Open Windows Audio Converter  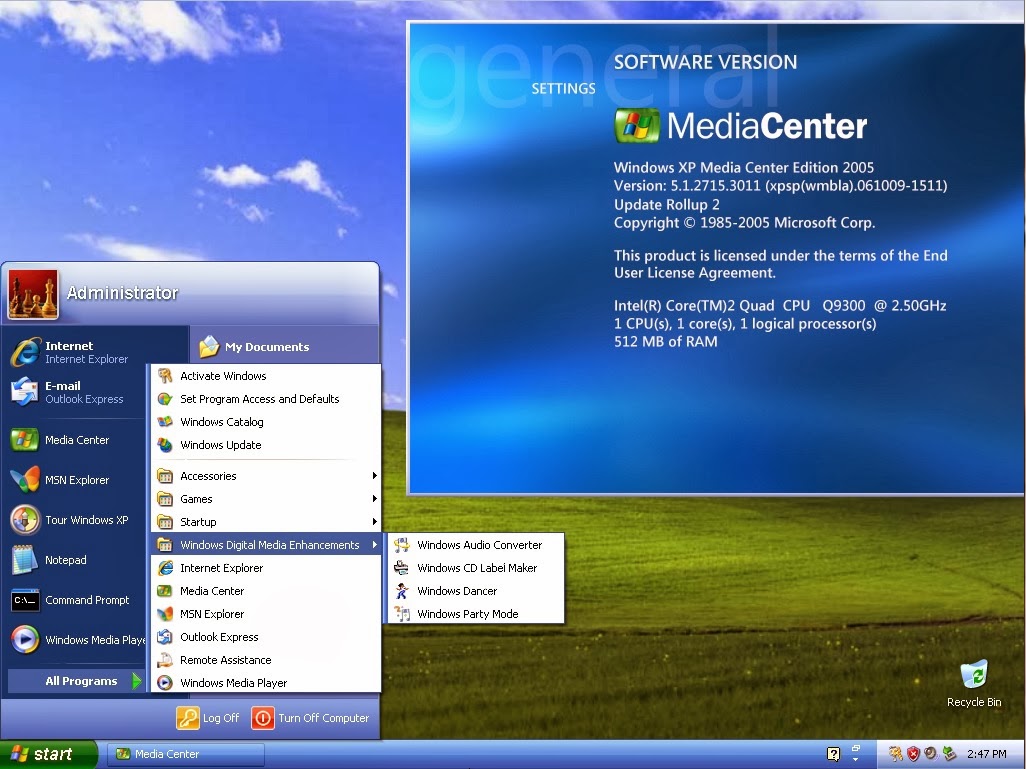tap(476, 545)
